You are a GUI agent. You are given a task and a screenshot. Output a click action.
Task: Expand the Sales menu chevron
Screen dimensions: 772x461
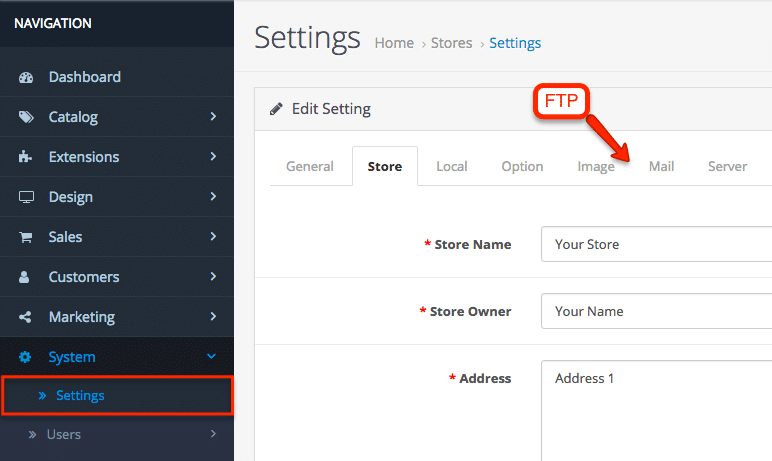(213, 236)
